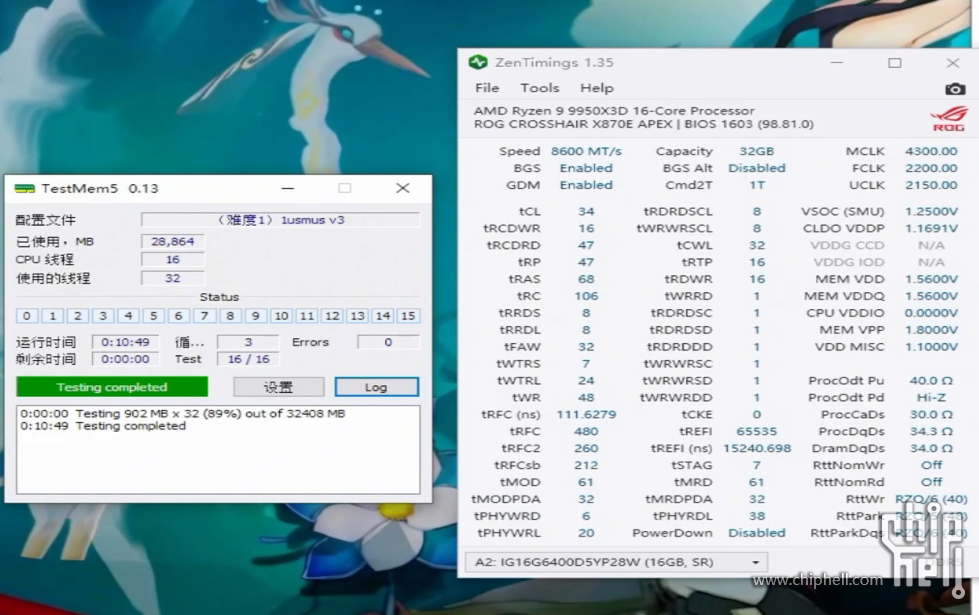Click the tREFI (ns) value 15240.698
The image size is (979, 615).
(x=757, y=448)
